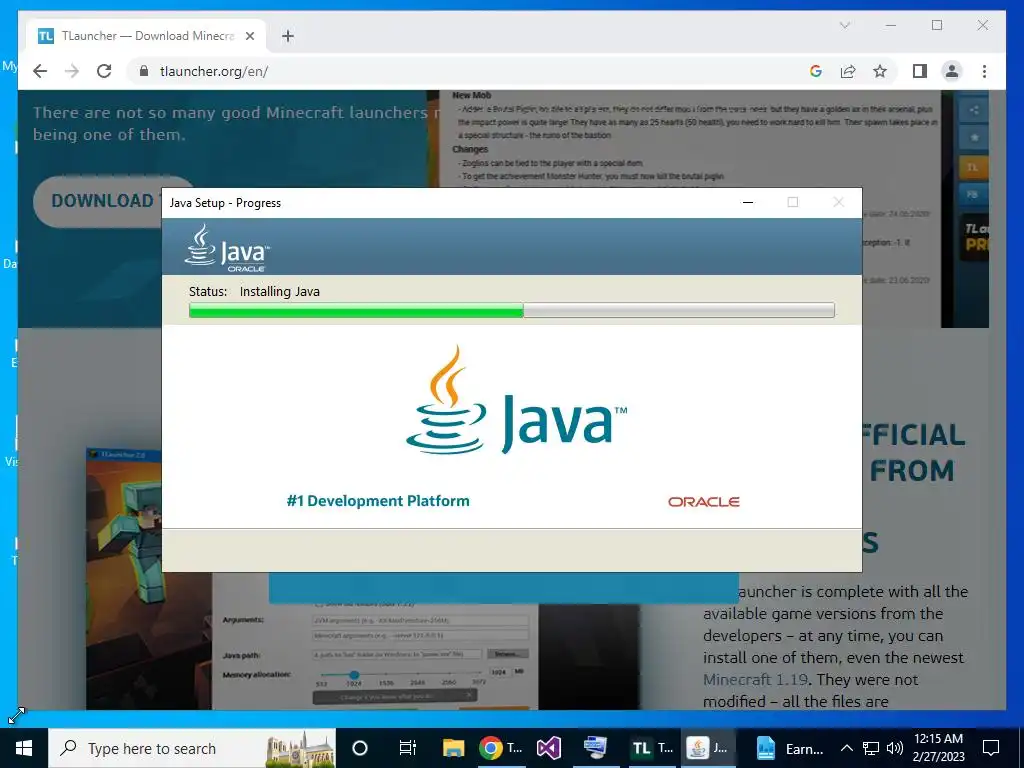This screenshot has width=1024, height=768.
Task: Click the Google icon in the address bar
Action: coord(816,71)
